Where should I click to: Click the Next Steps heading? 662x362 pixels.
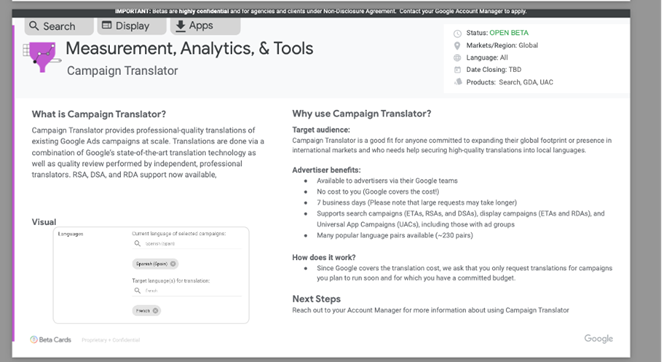click(x=316, y=299)
